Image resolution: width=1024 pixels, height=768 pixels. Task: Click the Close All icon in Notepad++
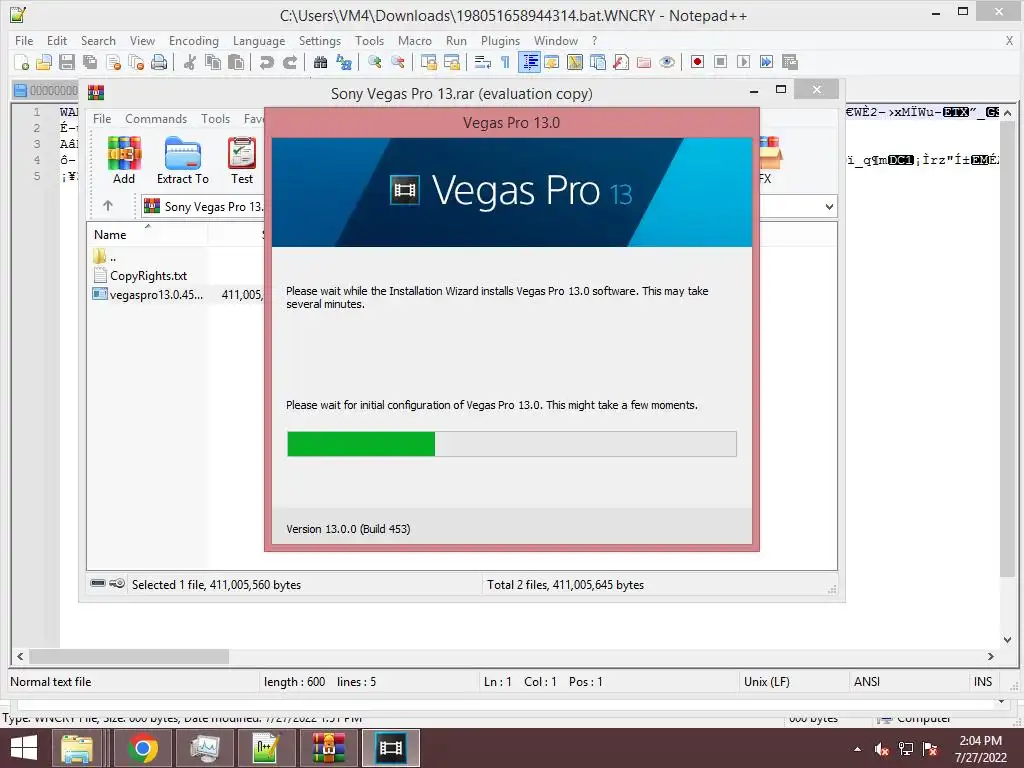point(136,62)
